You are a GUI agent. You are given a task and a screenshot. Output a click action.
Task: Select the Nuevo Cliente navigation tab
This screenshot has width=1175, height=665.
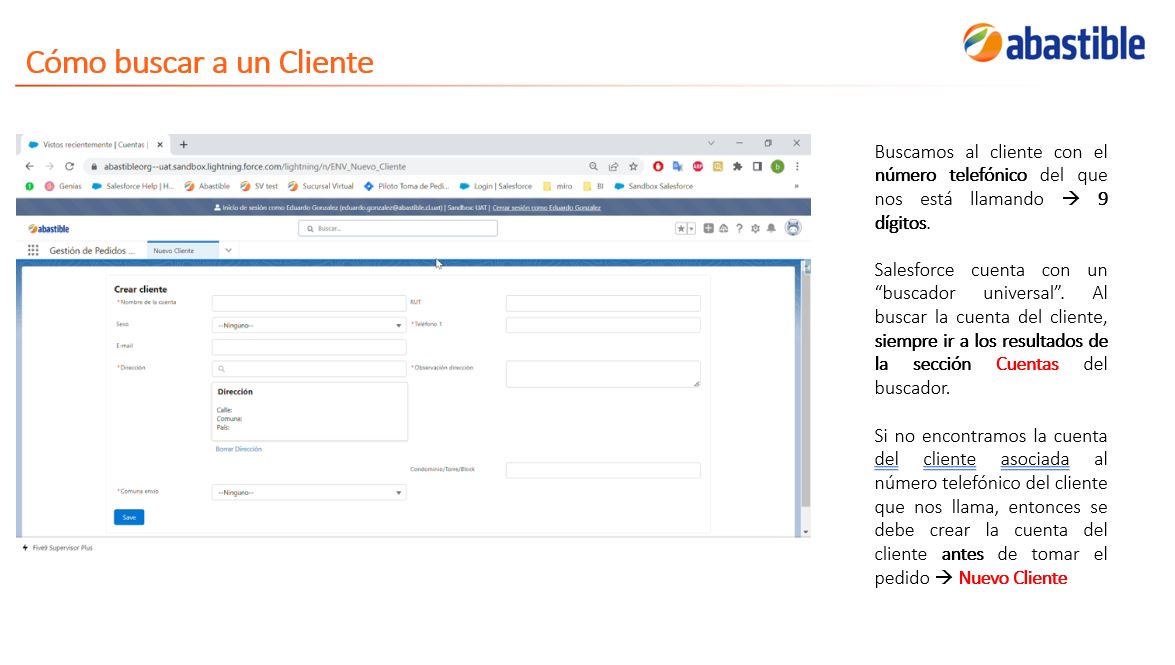tap(182, 250)
